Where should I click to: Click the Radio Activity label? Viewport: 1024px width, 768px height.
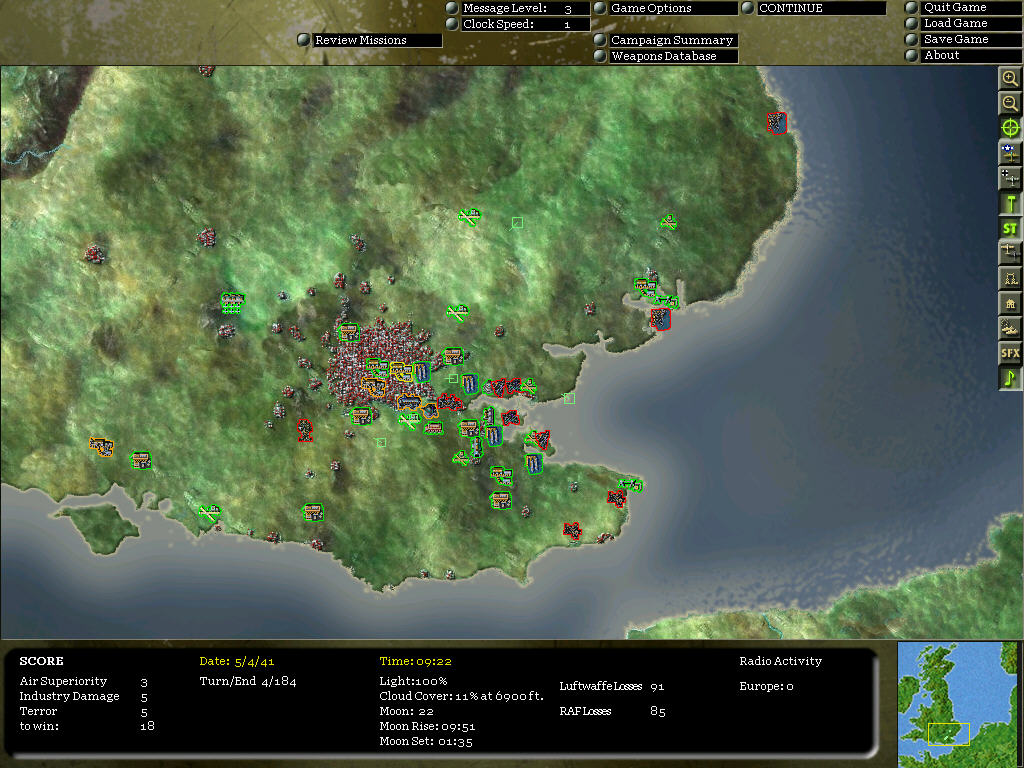(x=780, y=661)
